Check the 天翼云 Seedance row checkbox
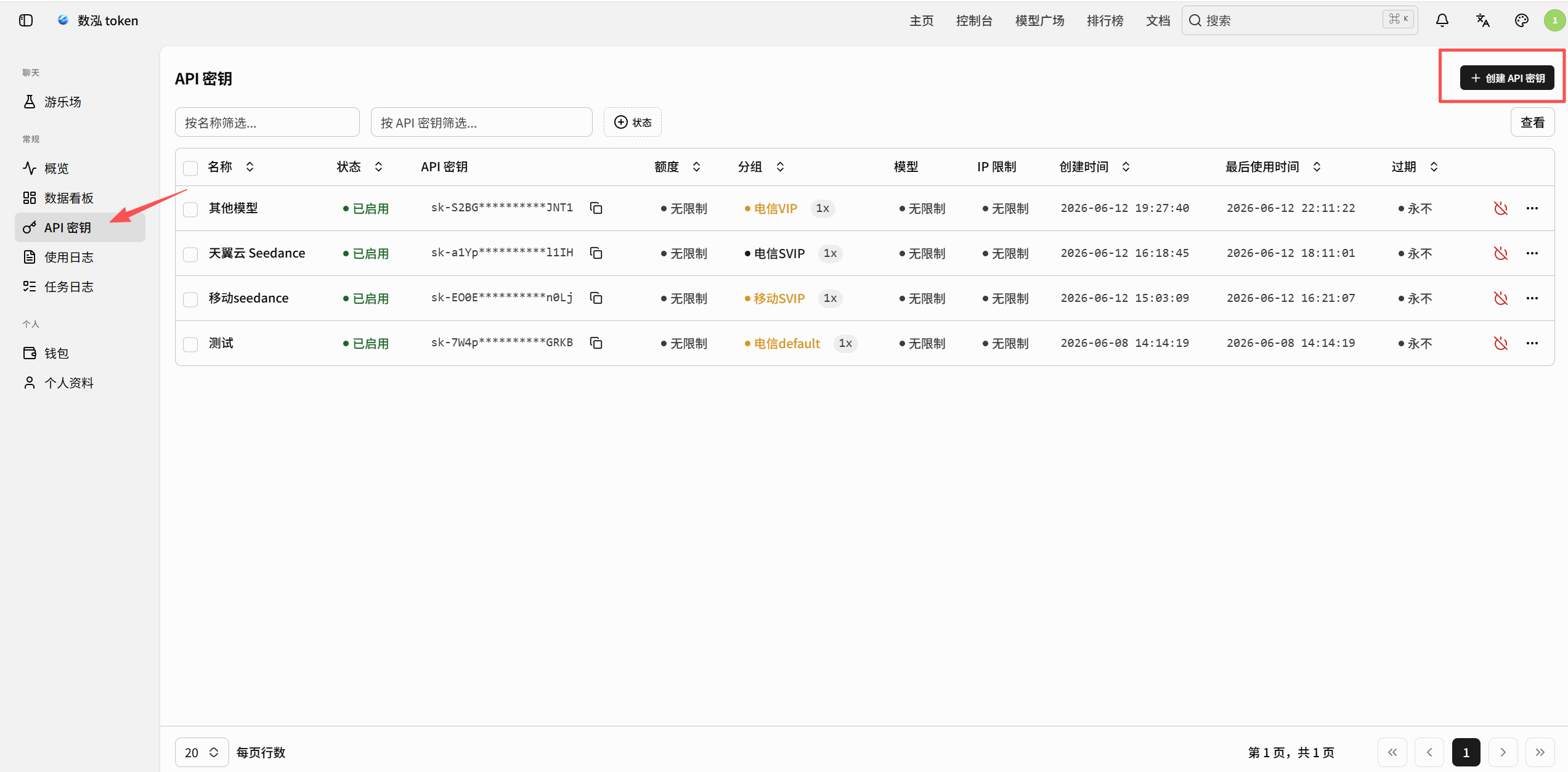The width and height of the screenshot is (1568, 772). (190, 254)
